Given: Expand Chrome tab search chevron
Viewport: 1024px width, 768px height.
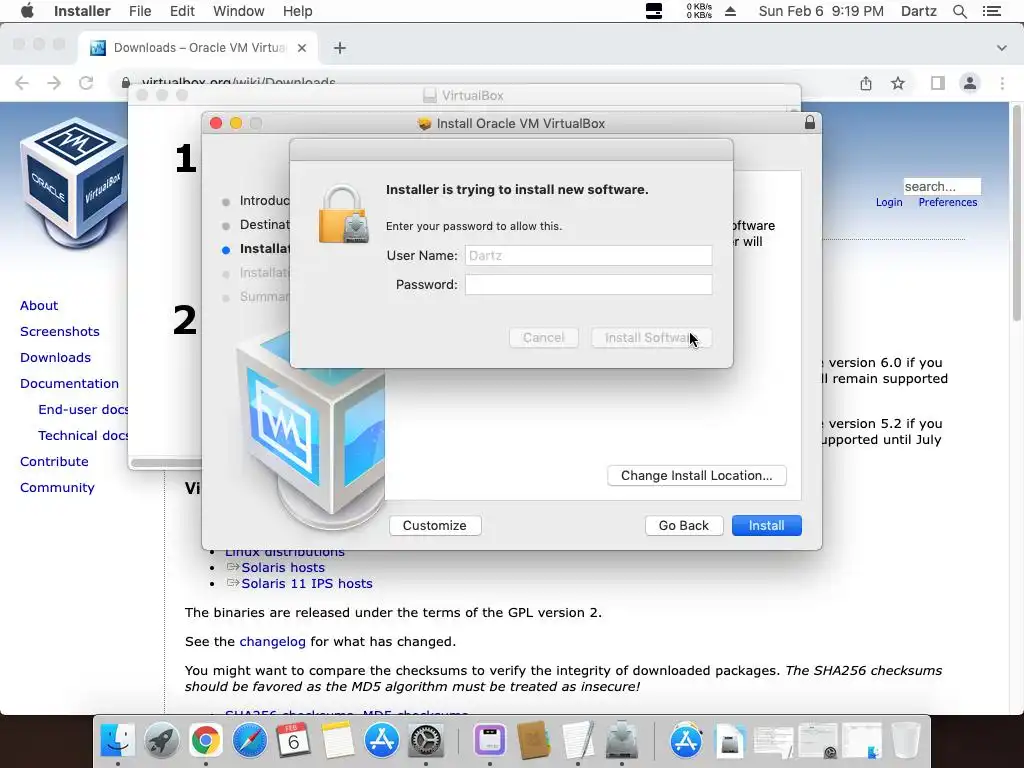Looking at the screenshot, I should (x=1002, y=48).
